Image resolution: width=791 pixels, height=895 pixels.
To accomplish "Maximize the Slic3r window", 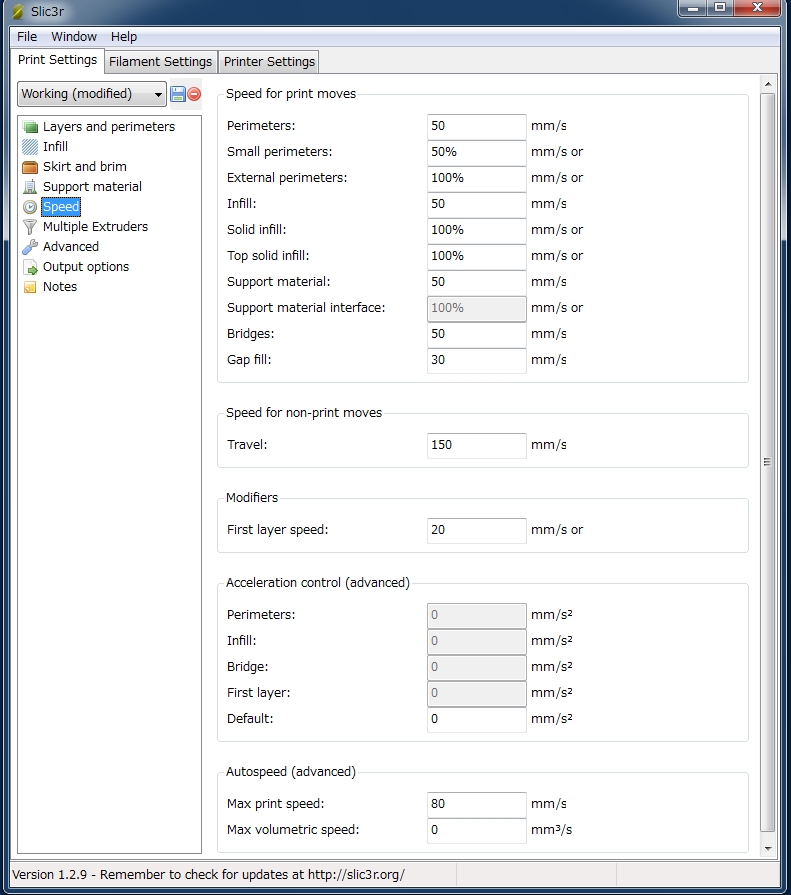I will pyautogui.click(x=720, y=8).
